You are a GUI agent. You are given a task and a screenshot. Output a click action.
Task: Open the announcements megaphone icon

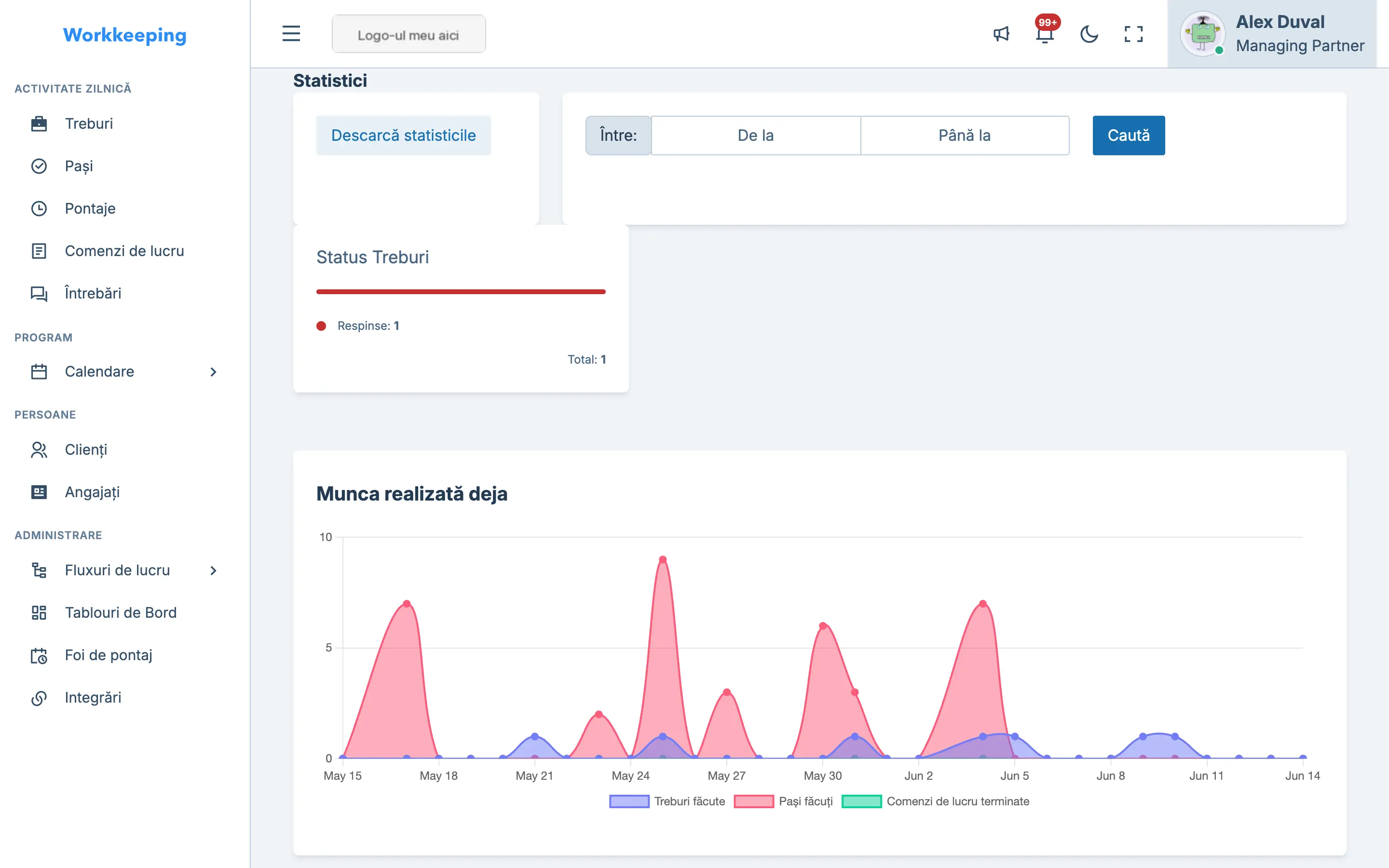(x=1001, y=34)
